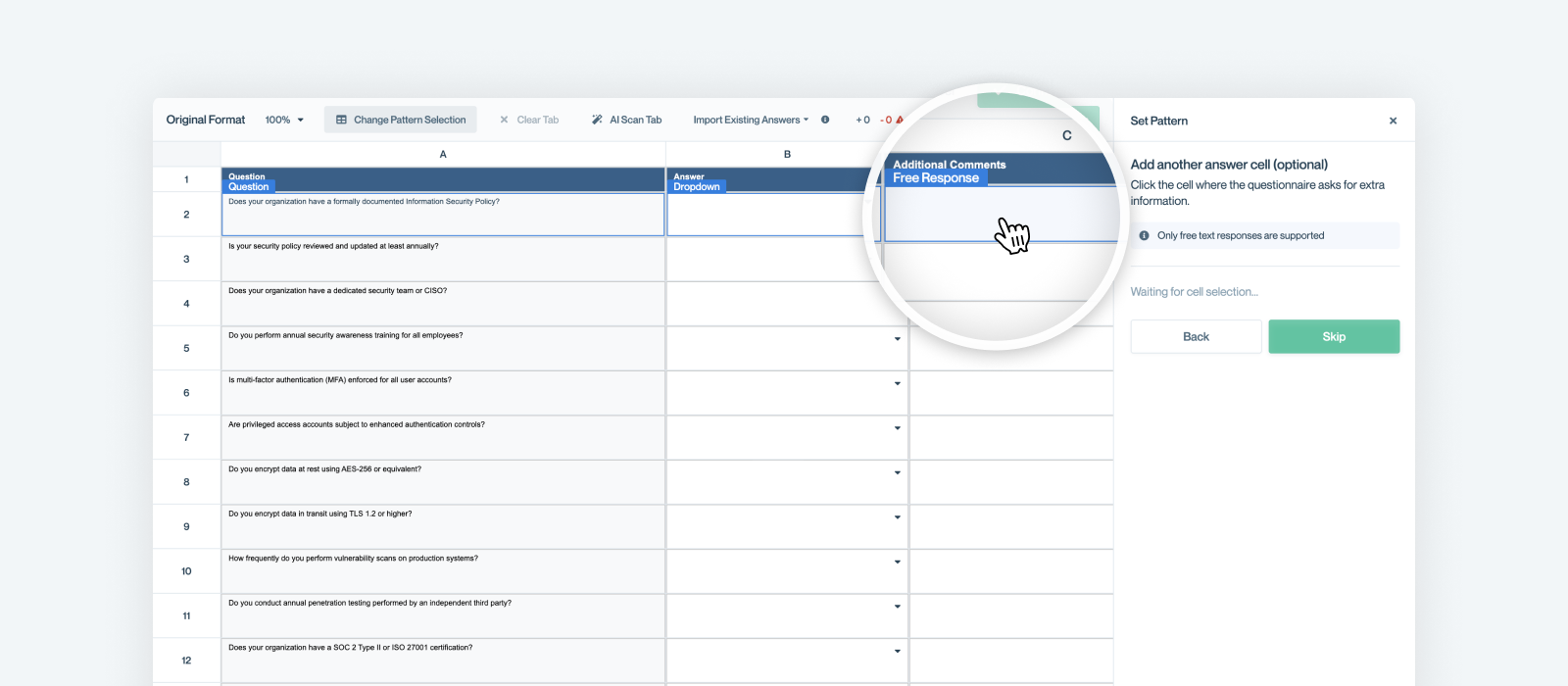The width and height of the screenshot is (1568, 686).
Task: Click the blue Question pattern tag
Action: [x=249, y=186]
